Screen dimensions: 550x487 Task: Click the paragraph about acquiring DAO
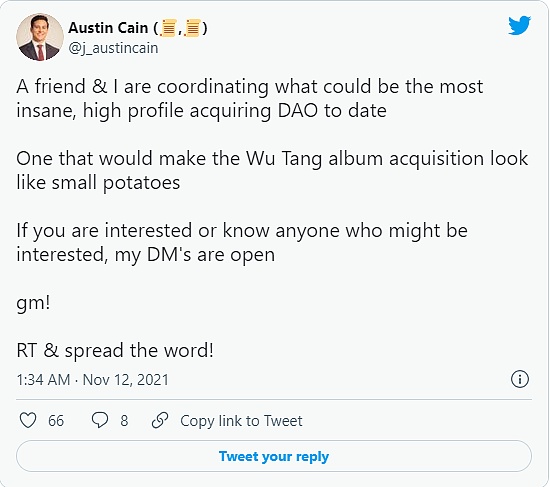250,99
